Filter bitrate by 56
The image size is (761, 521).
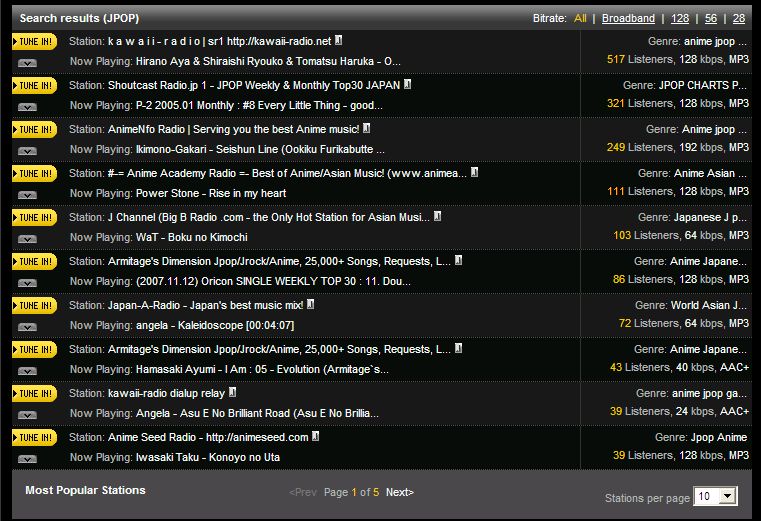(711, 18)
